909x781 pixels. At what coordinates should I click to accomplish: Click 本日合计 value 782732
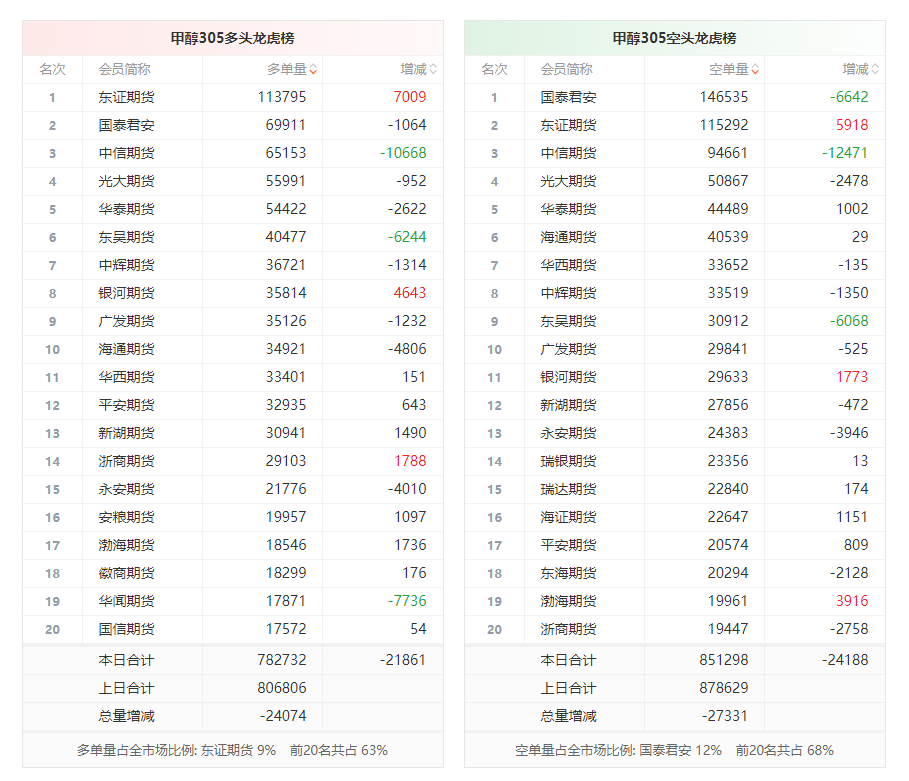coord(282,660)
